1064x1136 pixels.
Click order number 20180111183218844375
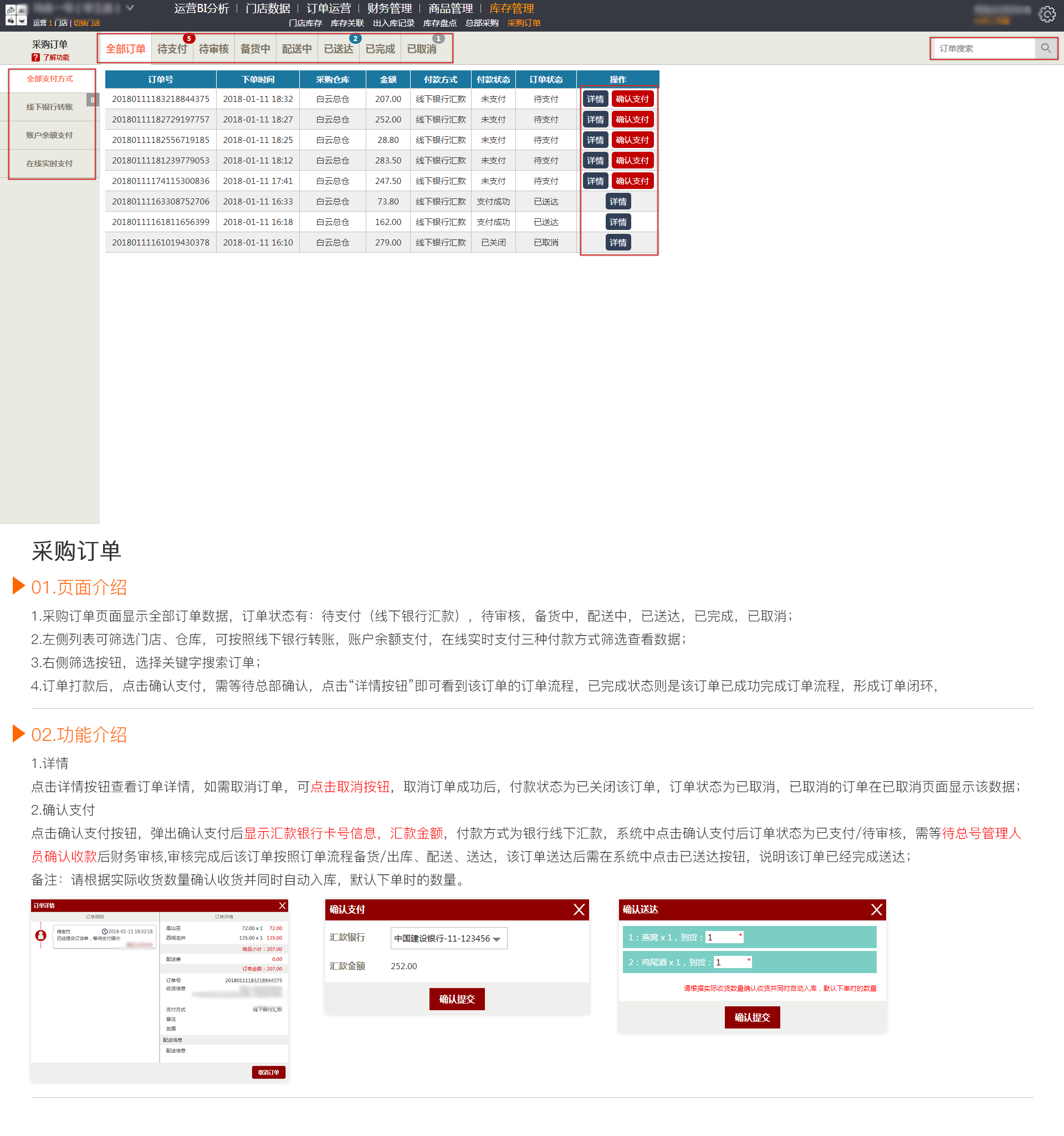(x=161, y=99)
